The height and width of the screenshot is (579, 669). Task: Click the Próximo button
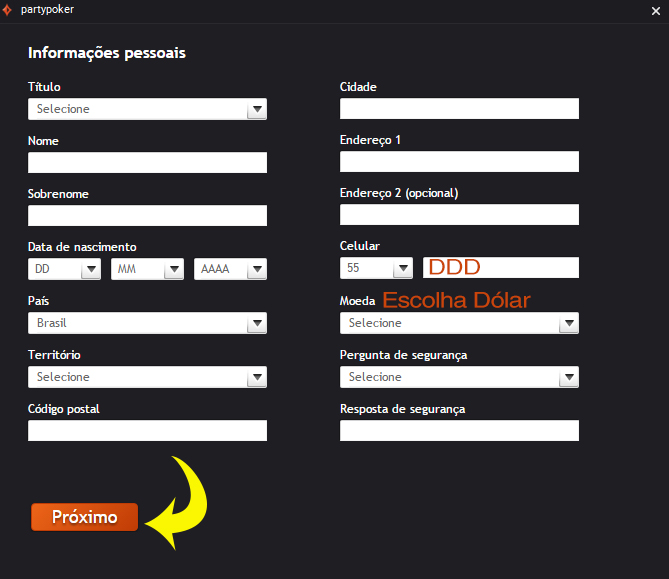pyautogui.click(x=84, y=517)
